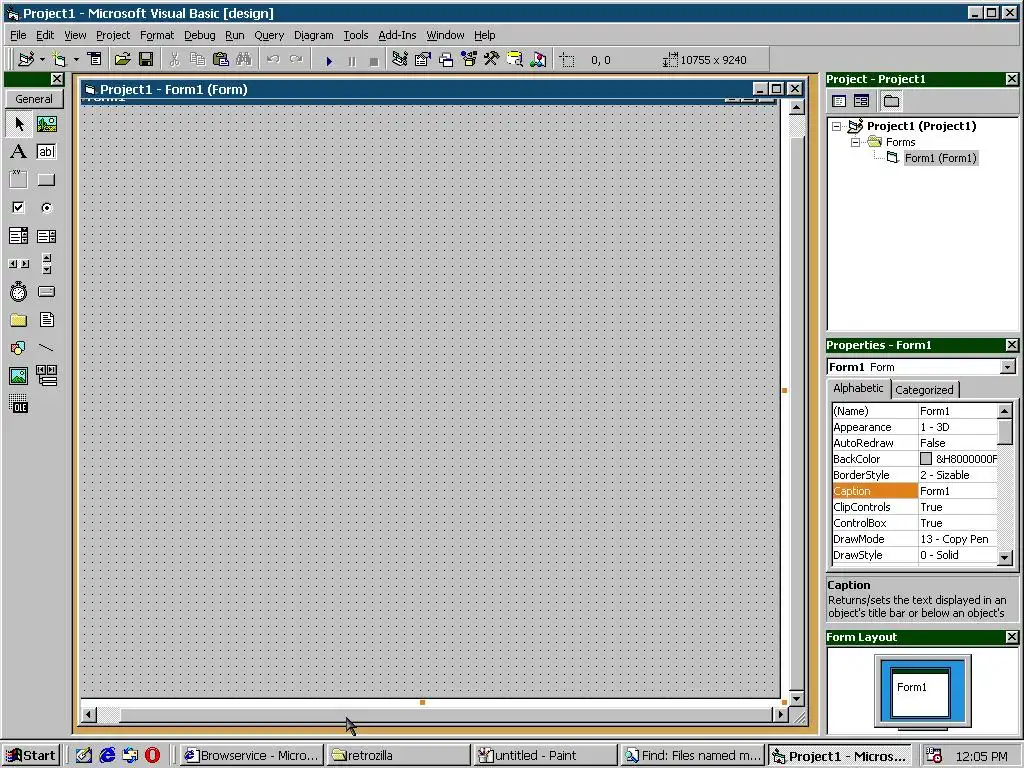Select the CommandButton control tool
This screenshot has width=1024, height=768.
point(46,180)
